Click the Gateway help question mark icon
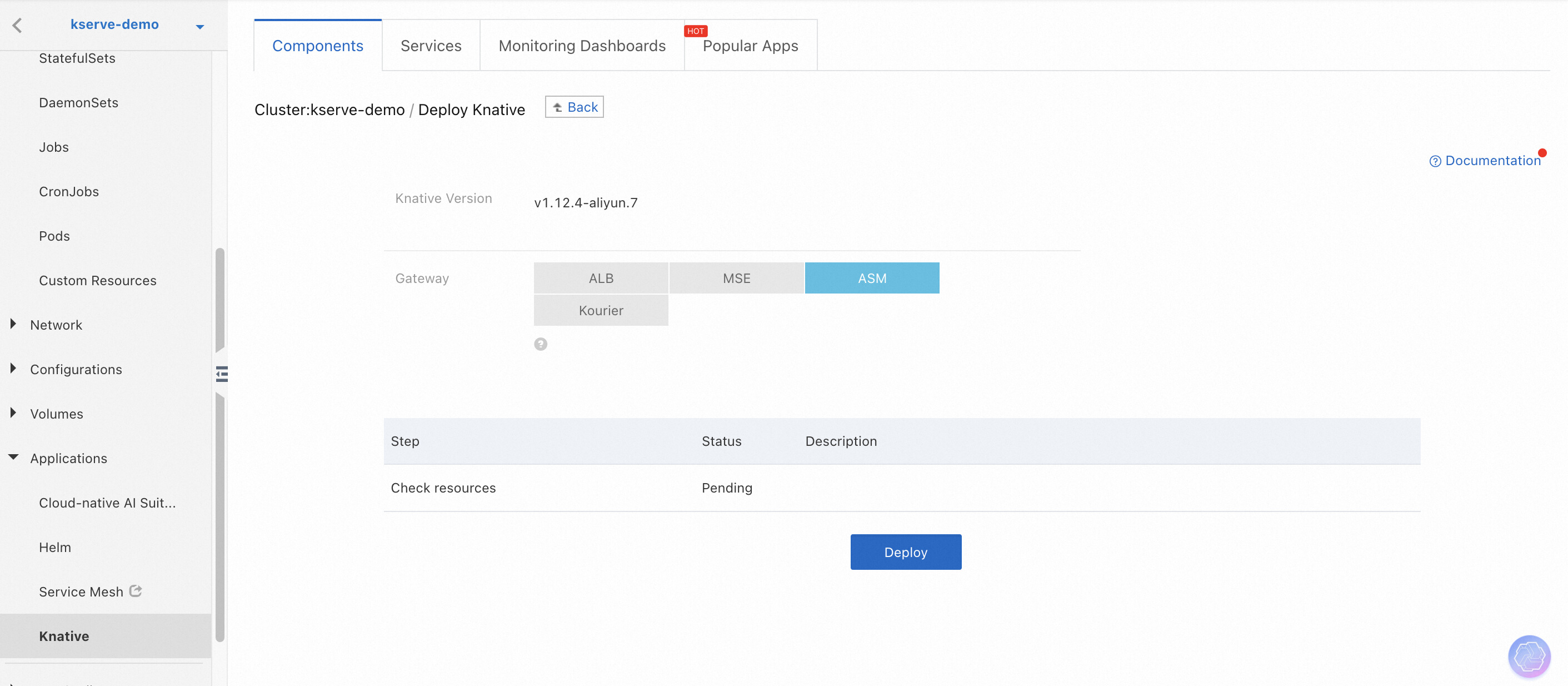This screenshot has height=686, width=1568. [x=541, y=344]
